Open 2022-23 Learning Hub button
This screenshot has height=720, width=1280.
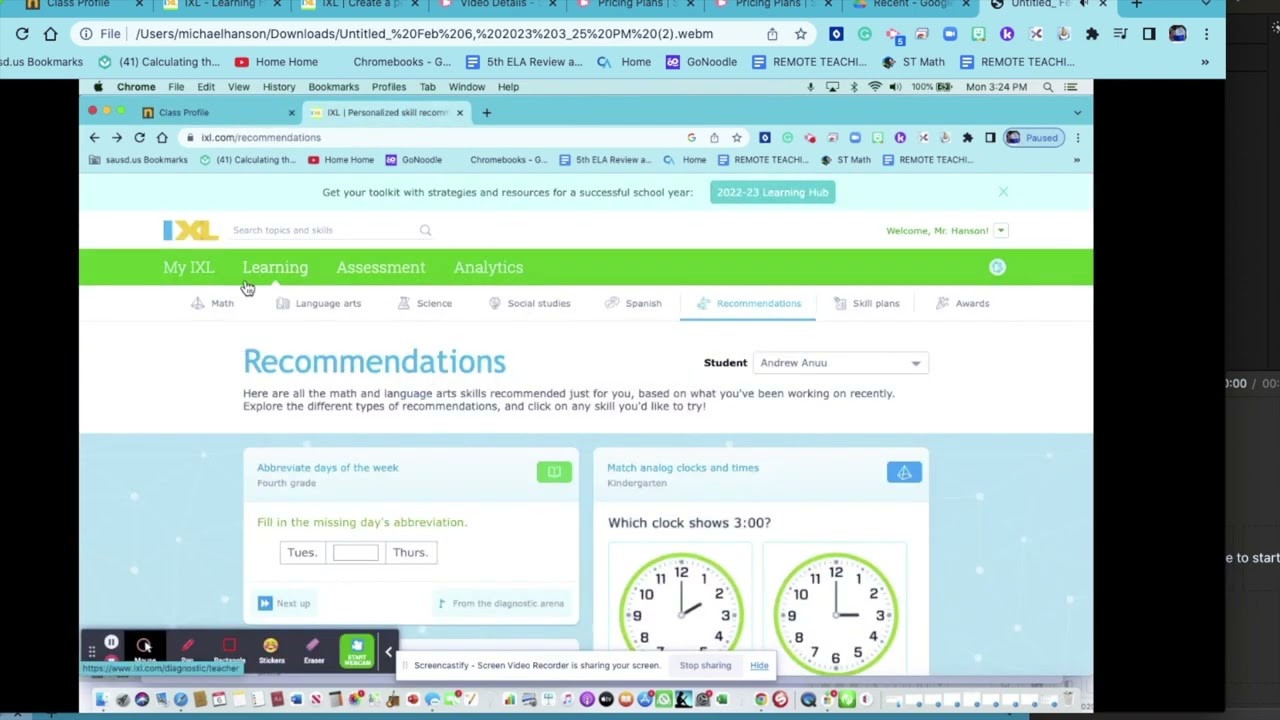pyautogui.click(x=772, y=192)
